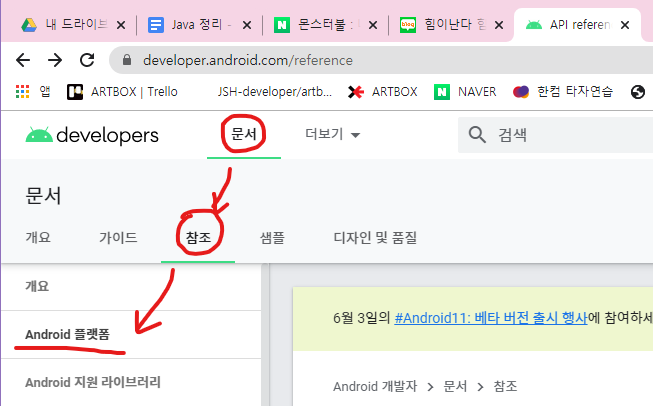Close the API reference tab
653x406 pixels.
click(x=625, y=25)
